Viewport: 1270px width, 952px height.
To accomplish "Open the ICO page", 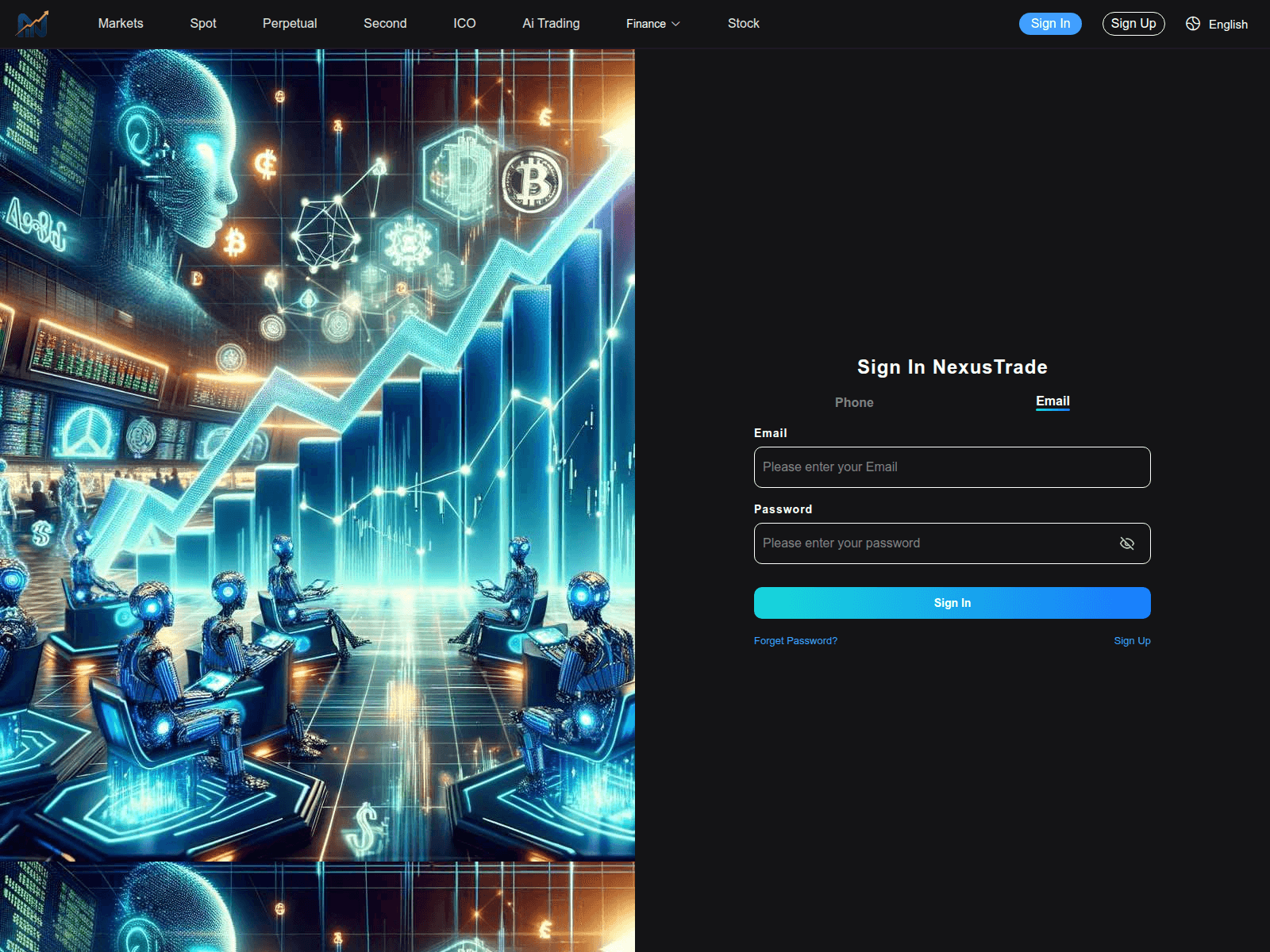I will tap(464, 24).
